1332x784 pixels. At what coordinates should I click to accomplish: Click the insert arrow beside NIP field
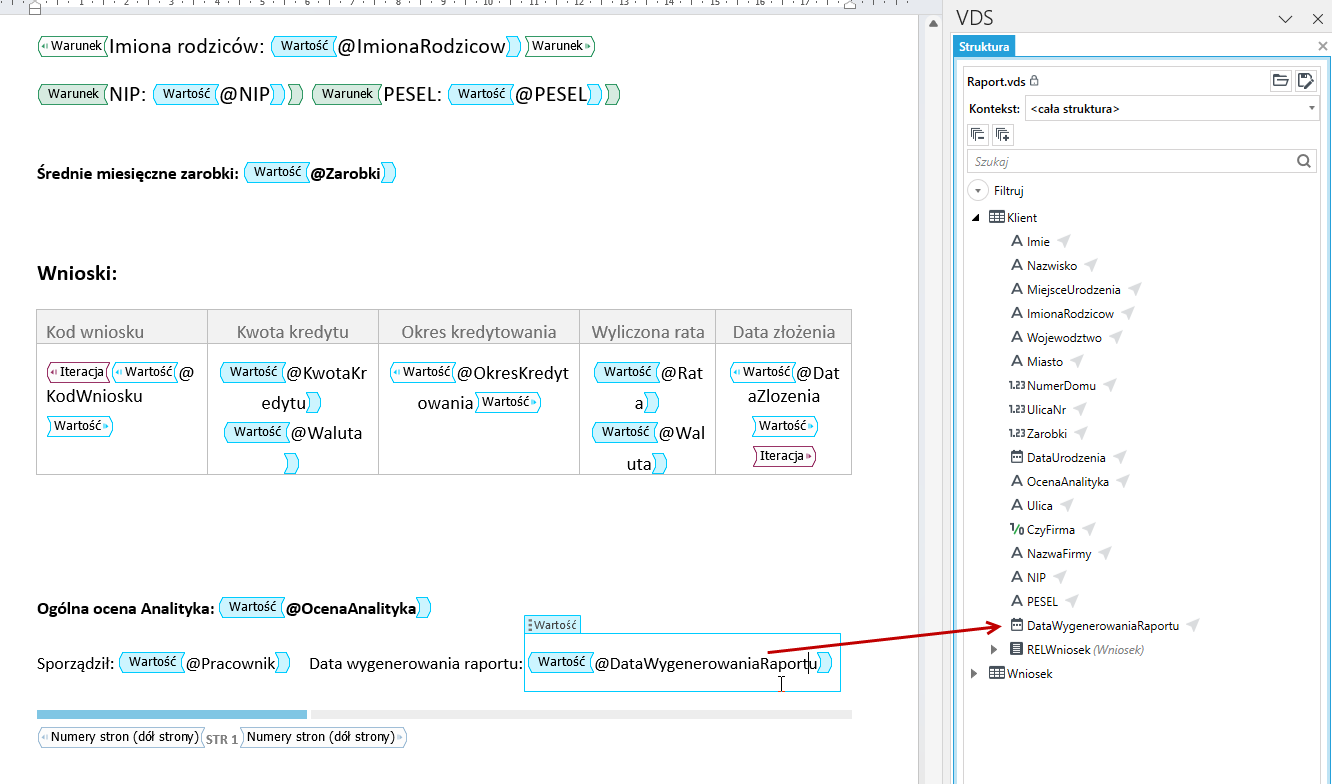pyautogui.click(x=1059, y=577)
